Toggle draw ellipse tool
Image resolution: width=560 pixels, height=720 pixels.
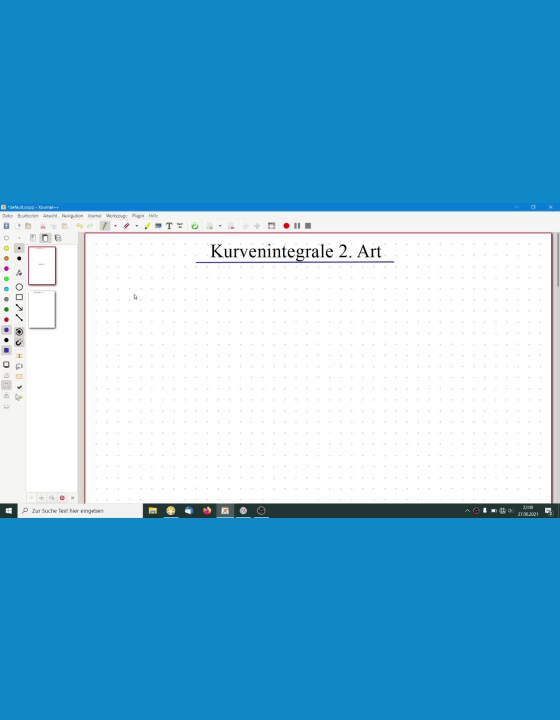19,287
